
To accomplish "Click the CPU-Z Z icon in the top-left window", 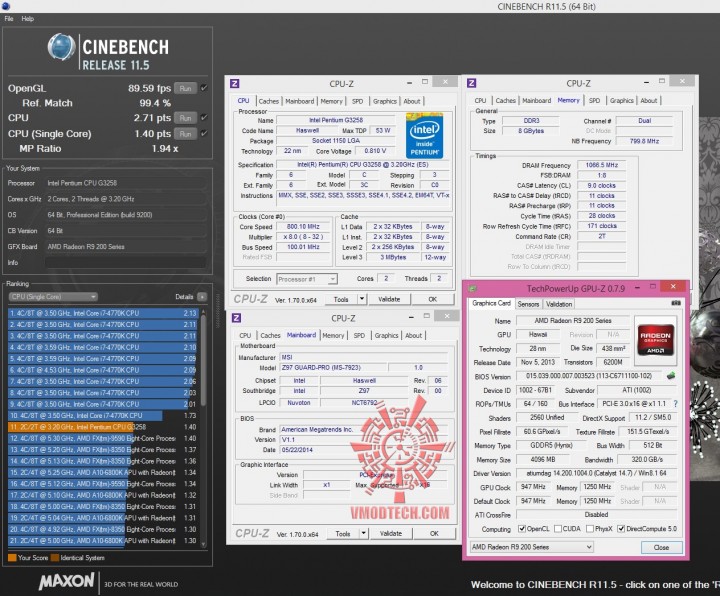I will click(x=235, y=83).
